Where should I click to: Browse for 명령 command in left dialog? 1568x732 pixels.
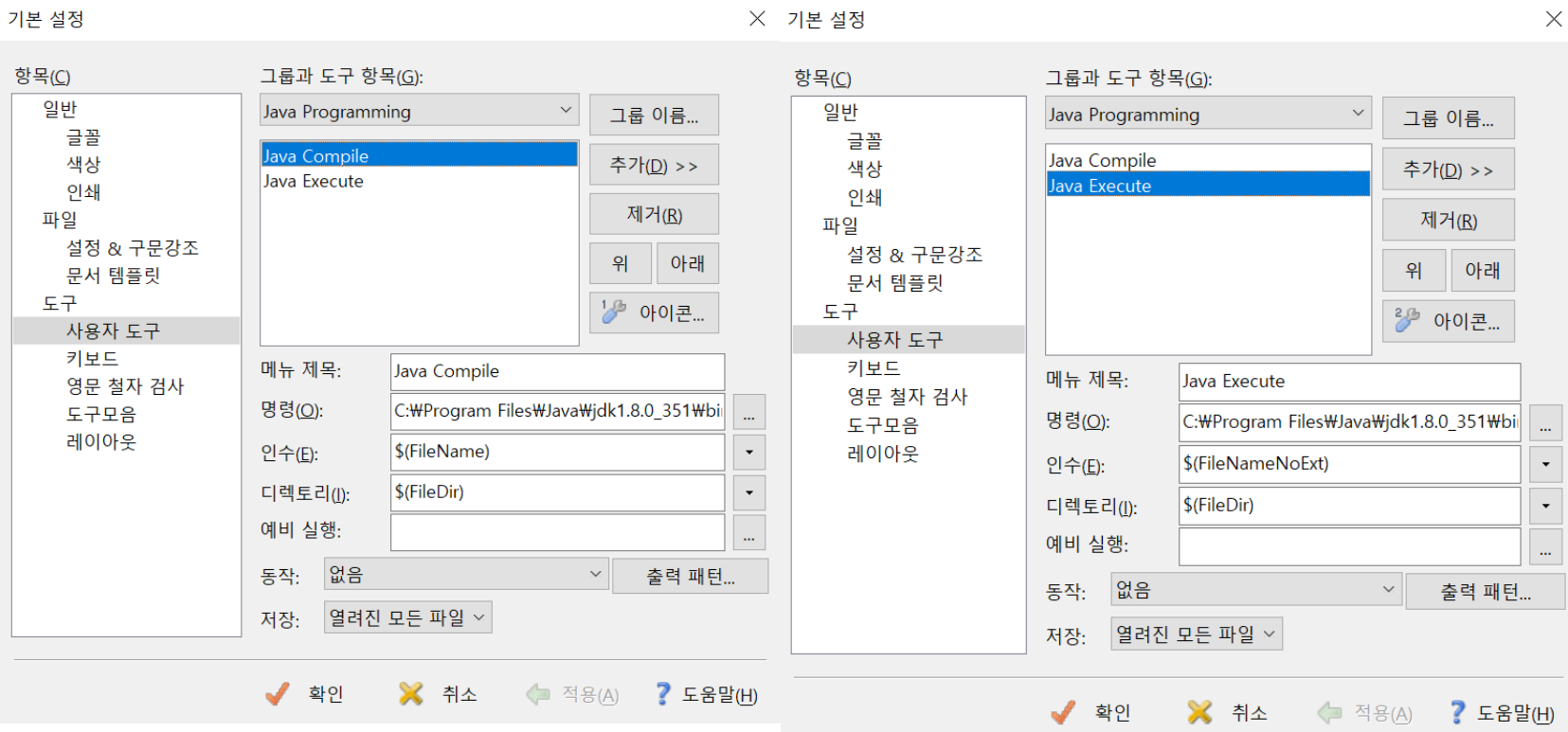tap(748, 412)
